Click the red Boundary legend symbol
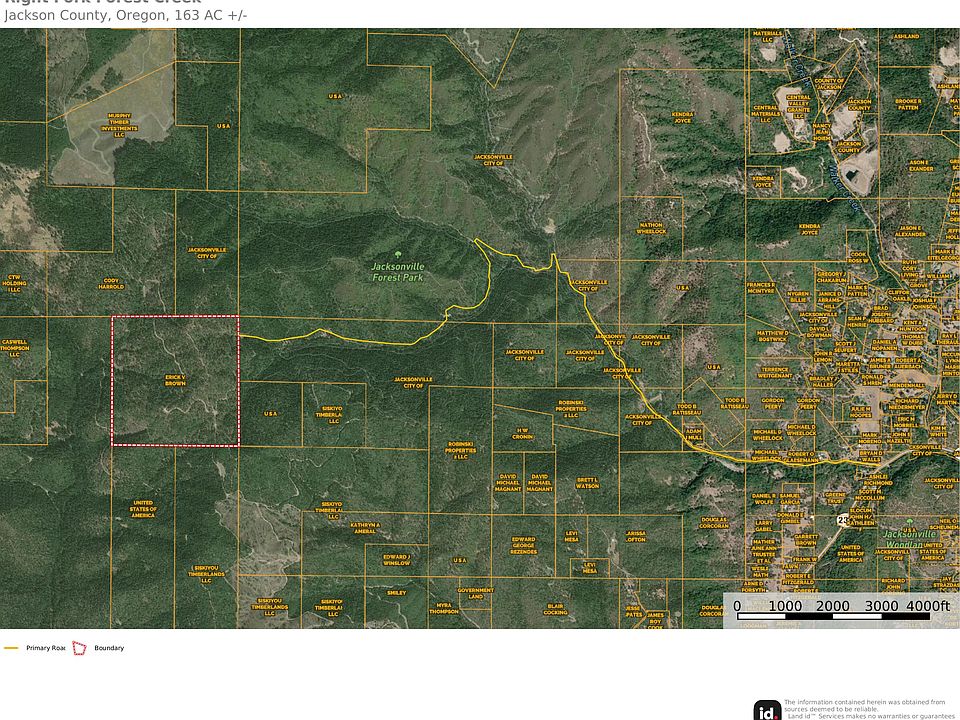This screenshot has height=720, width=960. [x=80, y=648]
